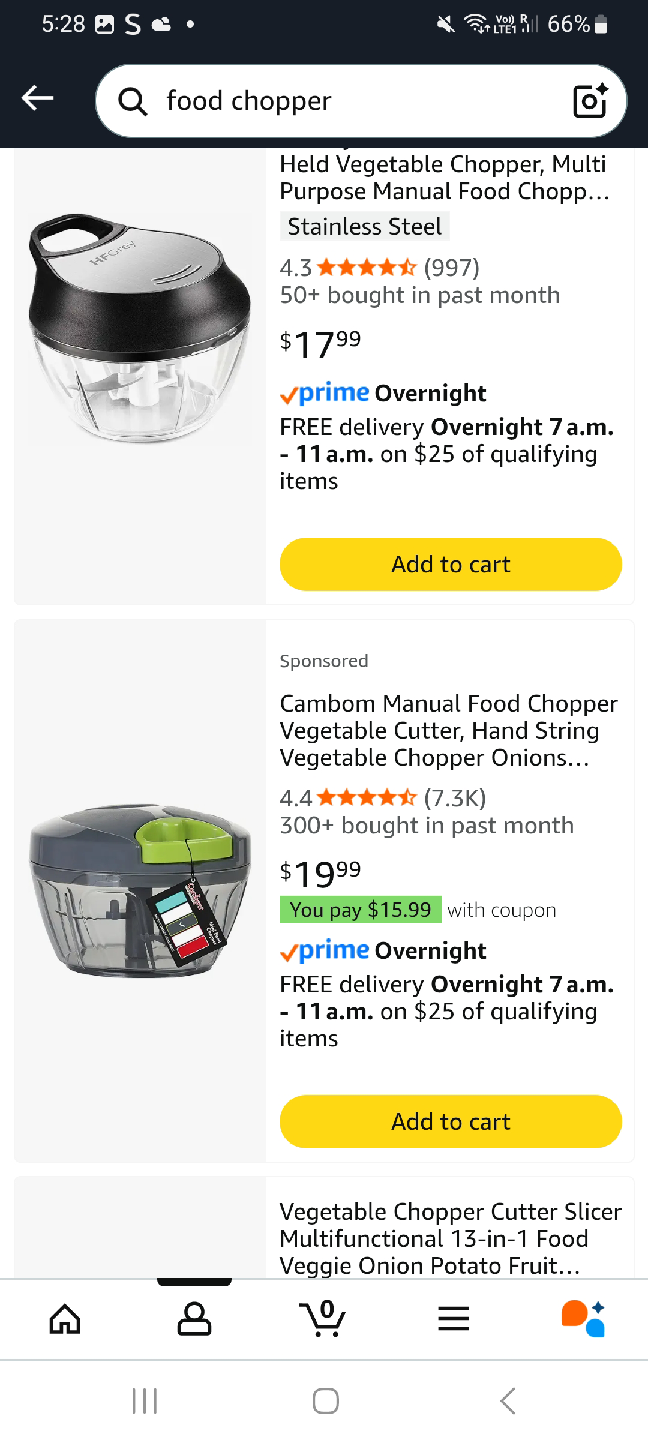Tap the You pay $15.99 coupon badge

[x=361, y=910]
